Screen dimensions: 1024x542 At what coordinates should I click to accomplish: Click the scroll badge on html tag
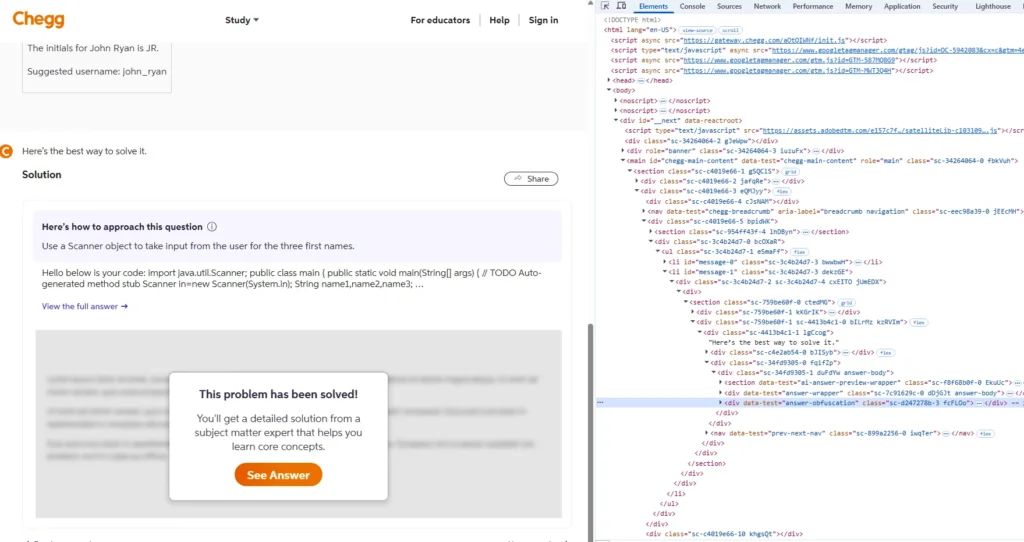click(x=730, y=30)
